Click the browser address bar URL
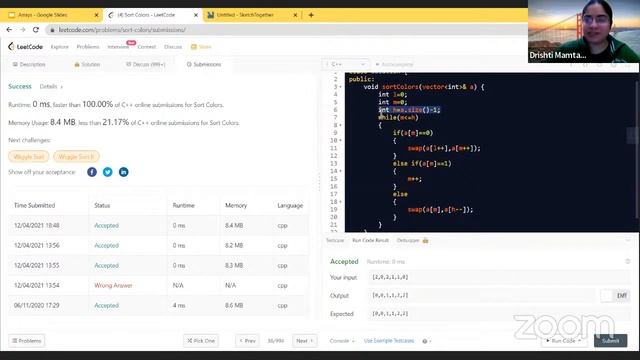Viewport: 640px width, 360px height. 122,30
